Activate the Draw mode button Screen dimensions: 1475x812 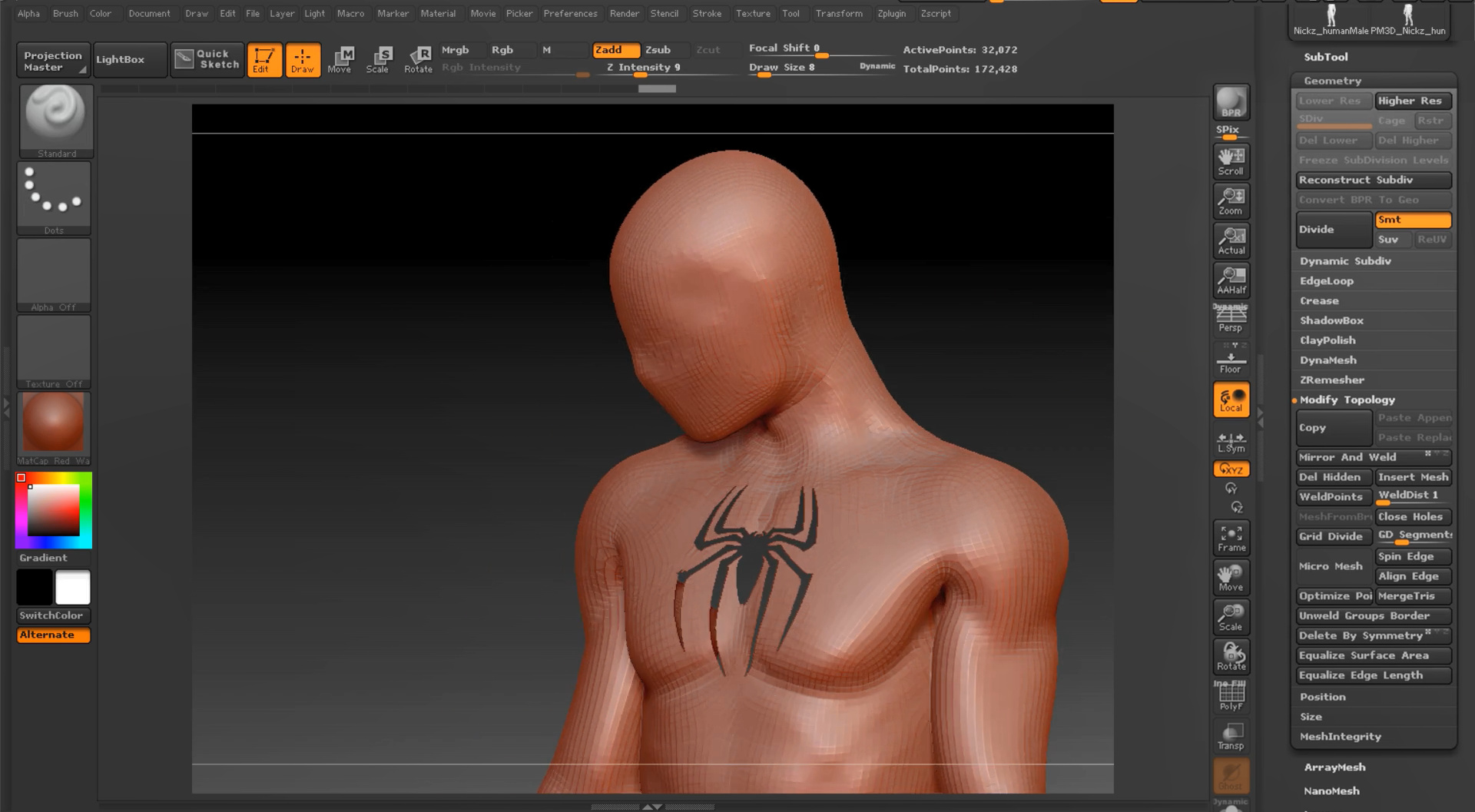coord(303,60)
